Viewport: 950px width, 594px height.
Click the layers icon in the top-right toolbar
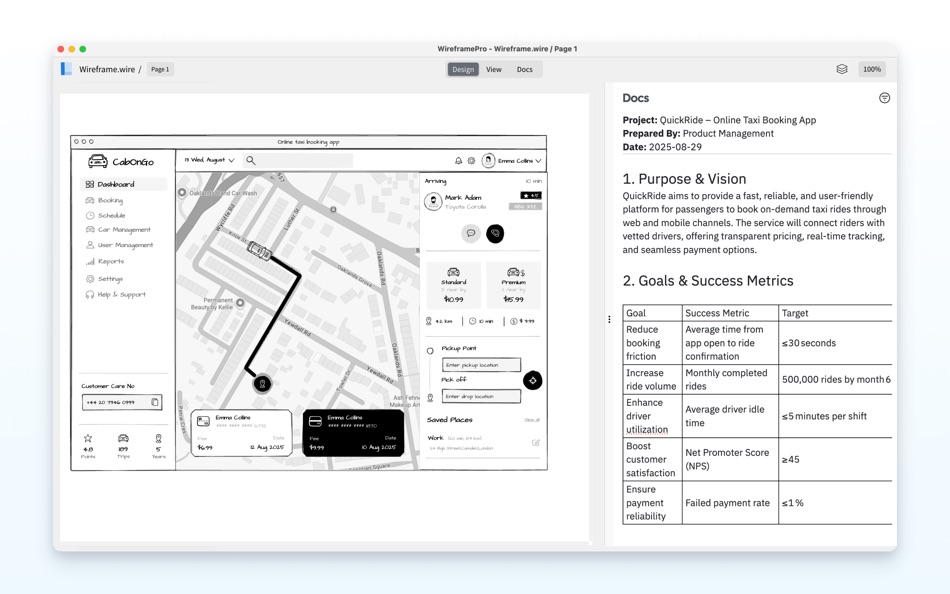(842, 68)
